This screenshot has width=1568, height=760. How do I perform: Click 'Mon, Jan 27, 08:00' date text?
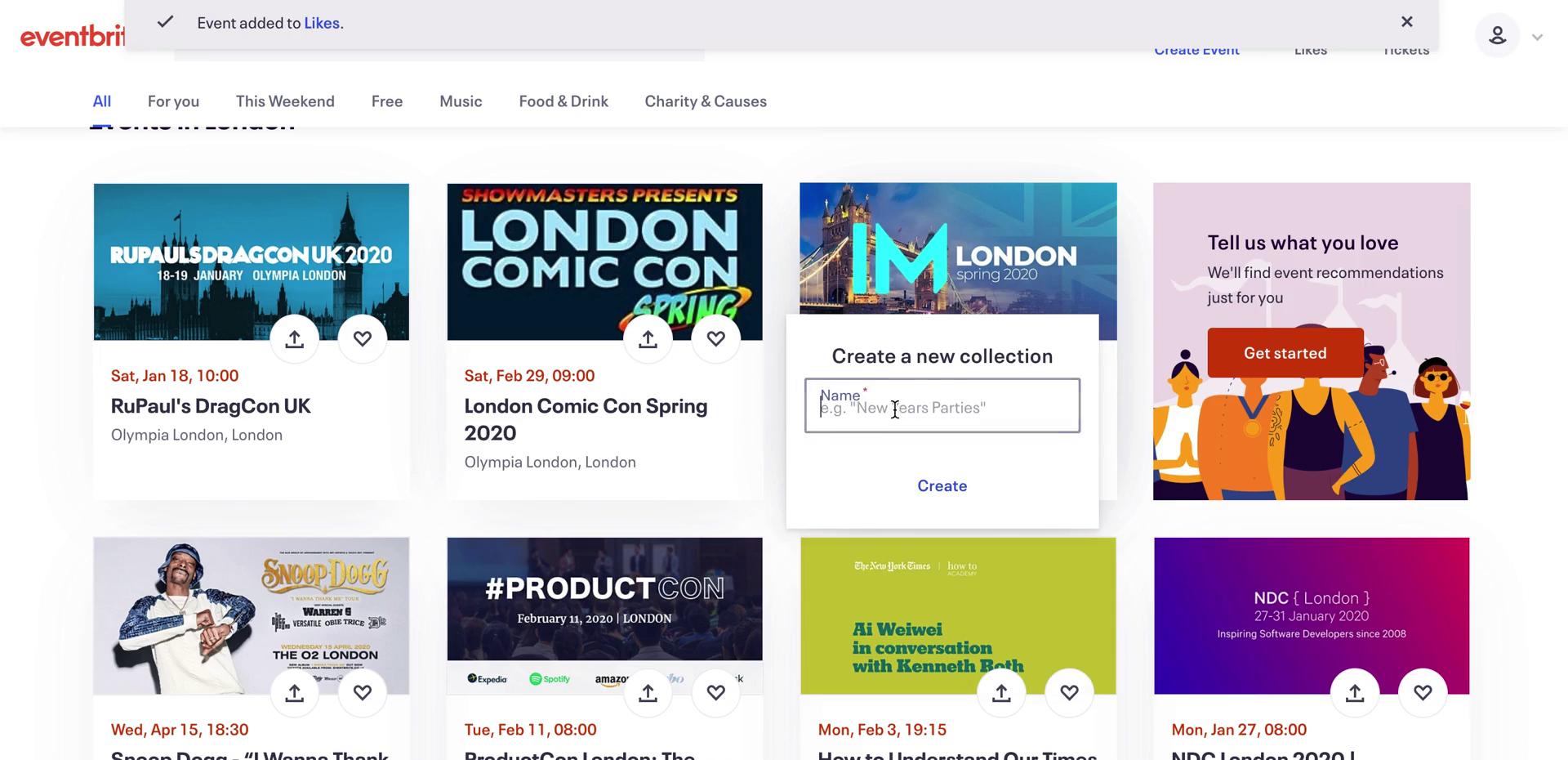pyautogui.click(x=1239, y=730)
